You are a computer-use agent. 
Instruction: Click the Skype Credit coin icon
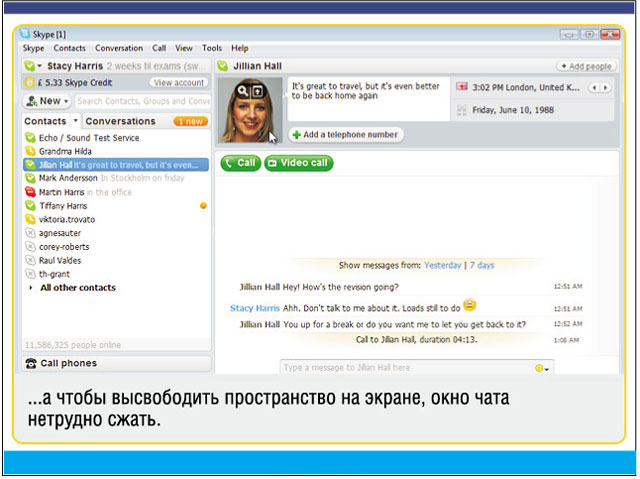29,82
